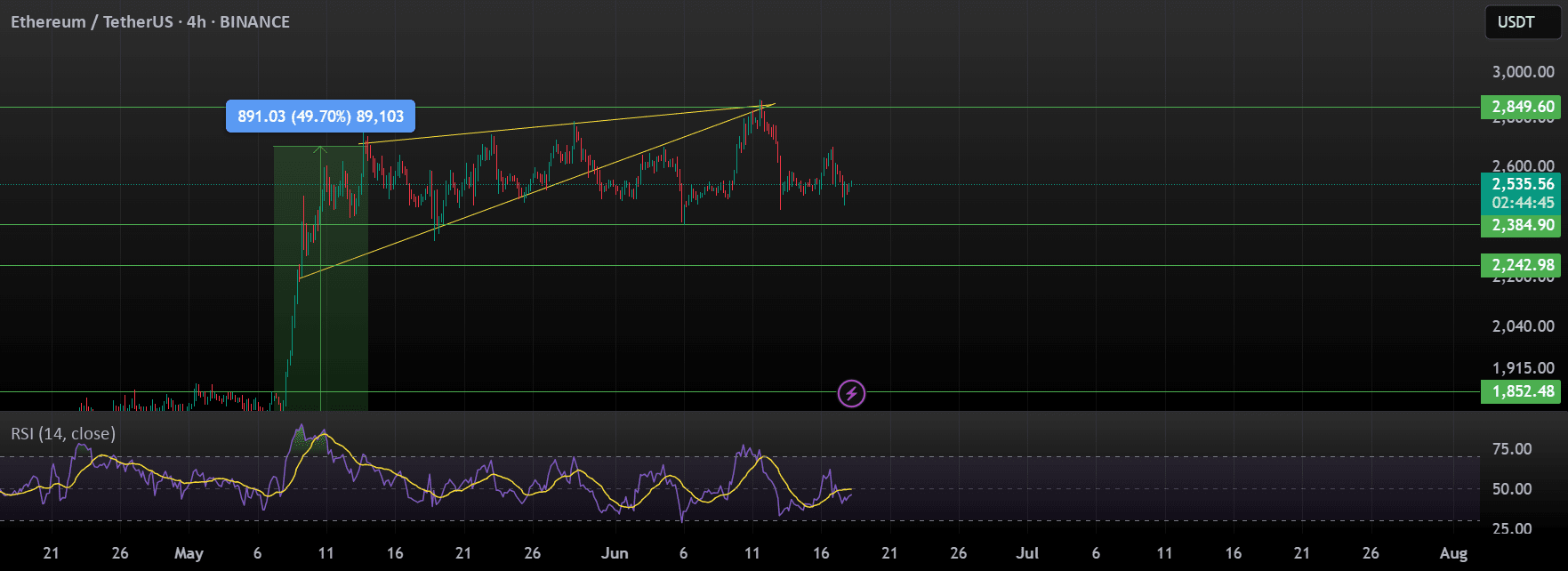This screenshot has width=1568, height=571.
Task: Click the Jul label on the time axis
Action: [1027, 553]
